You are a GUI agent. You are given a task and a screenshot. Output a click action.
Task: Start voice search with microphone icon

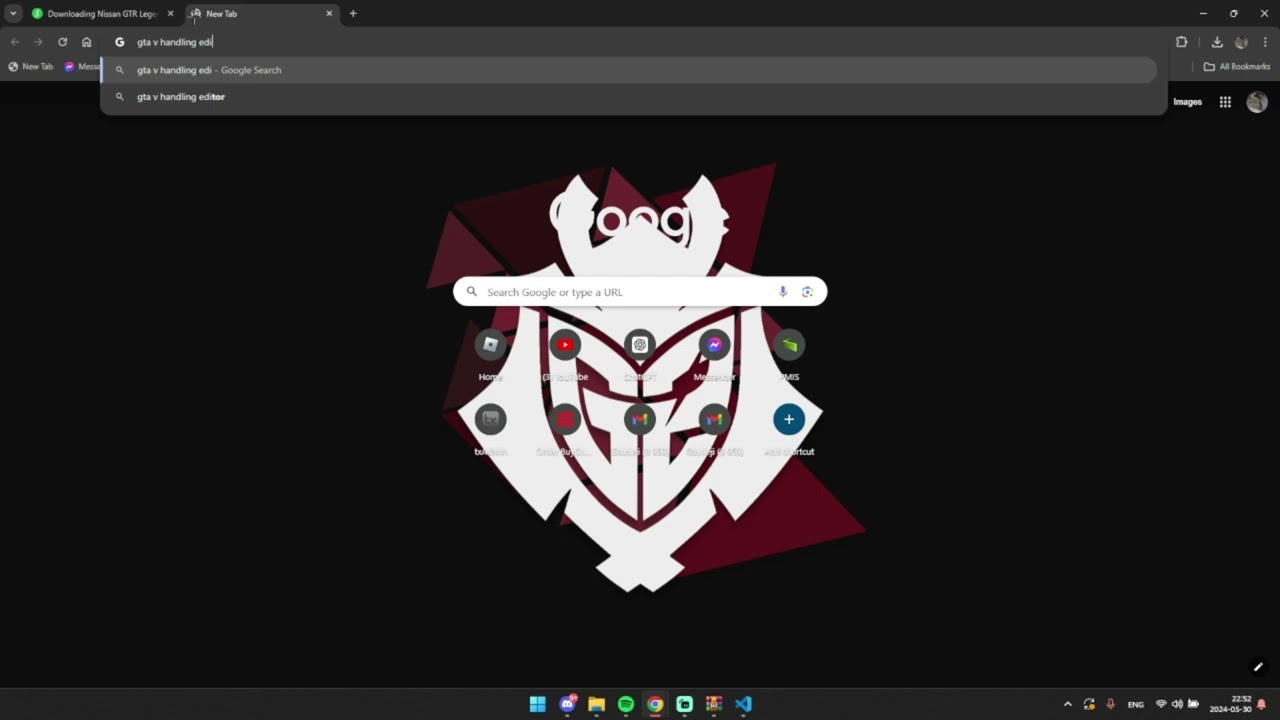coord(783,292)
